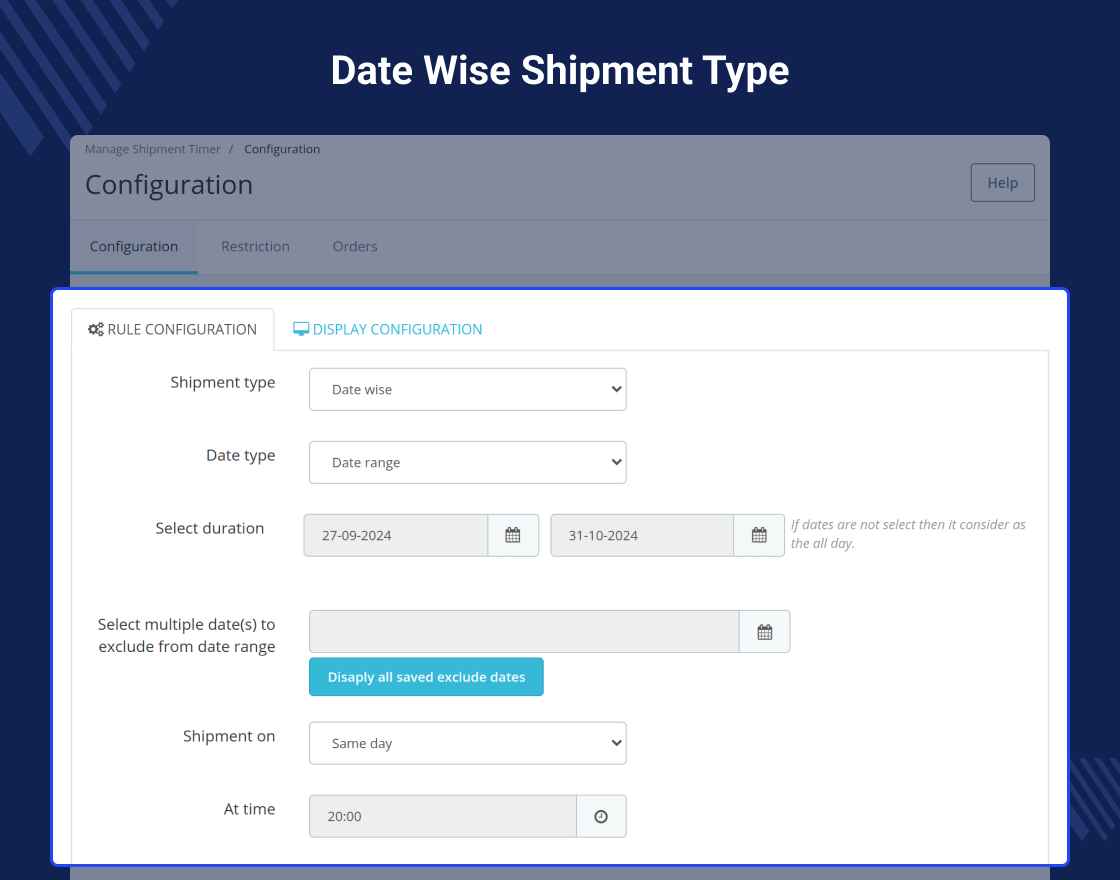Viewport: 1120px width, 880px height.
Task: Click Disaply all saved exclude dates button
Action: click(426, 677)
